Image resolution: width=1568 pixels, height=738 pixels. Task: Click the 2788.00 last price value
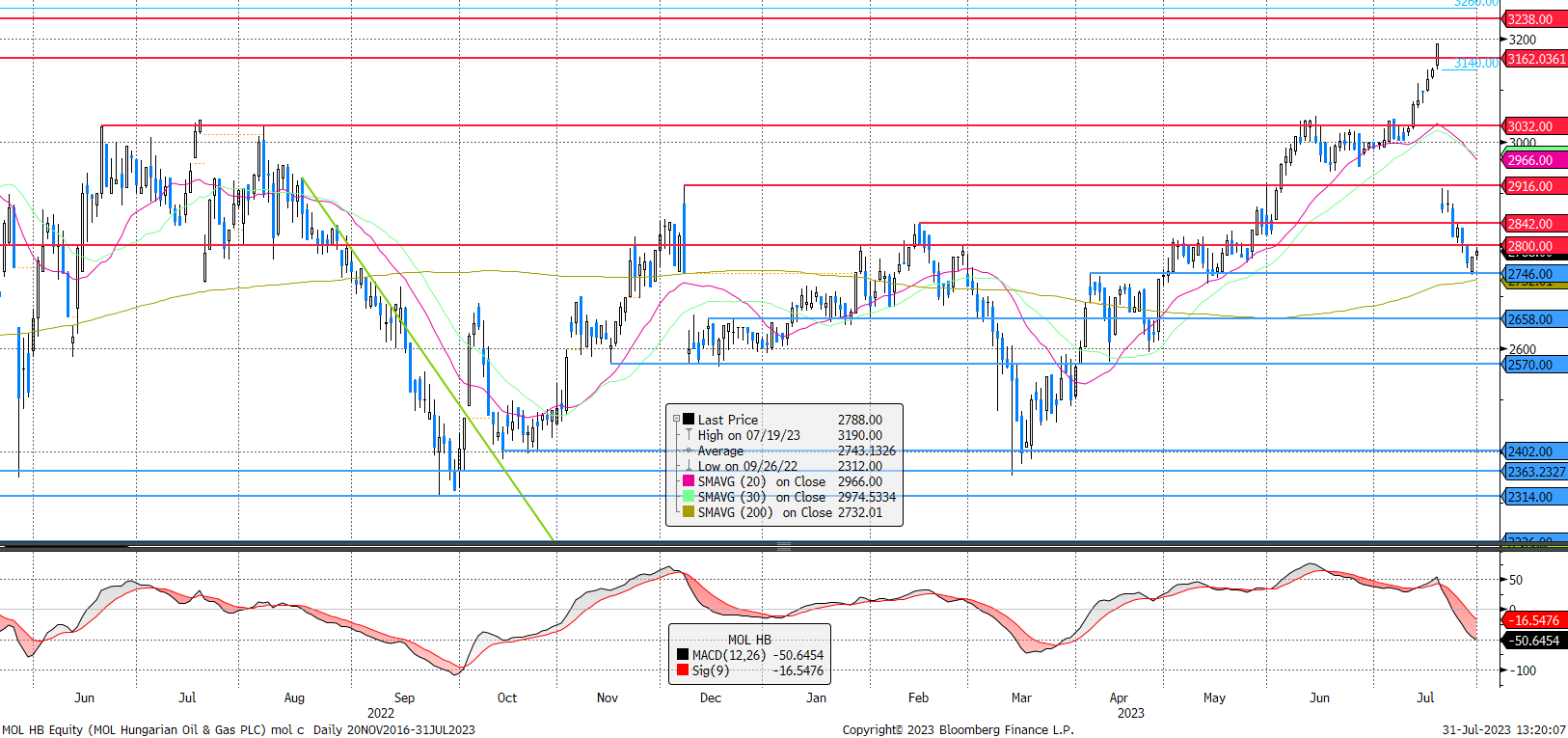click(860, 420)
